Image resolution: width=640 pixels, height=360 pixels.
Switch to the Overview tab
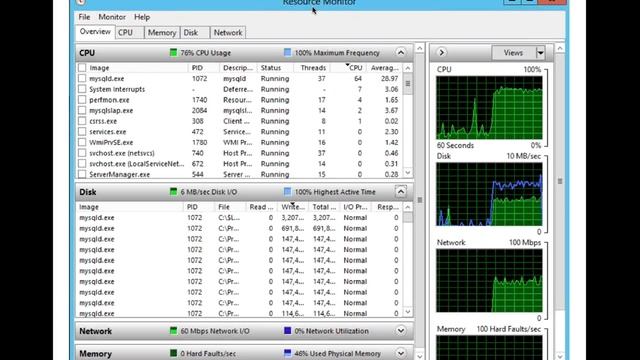coord(95,32)
